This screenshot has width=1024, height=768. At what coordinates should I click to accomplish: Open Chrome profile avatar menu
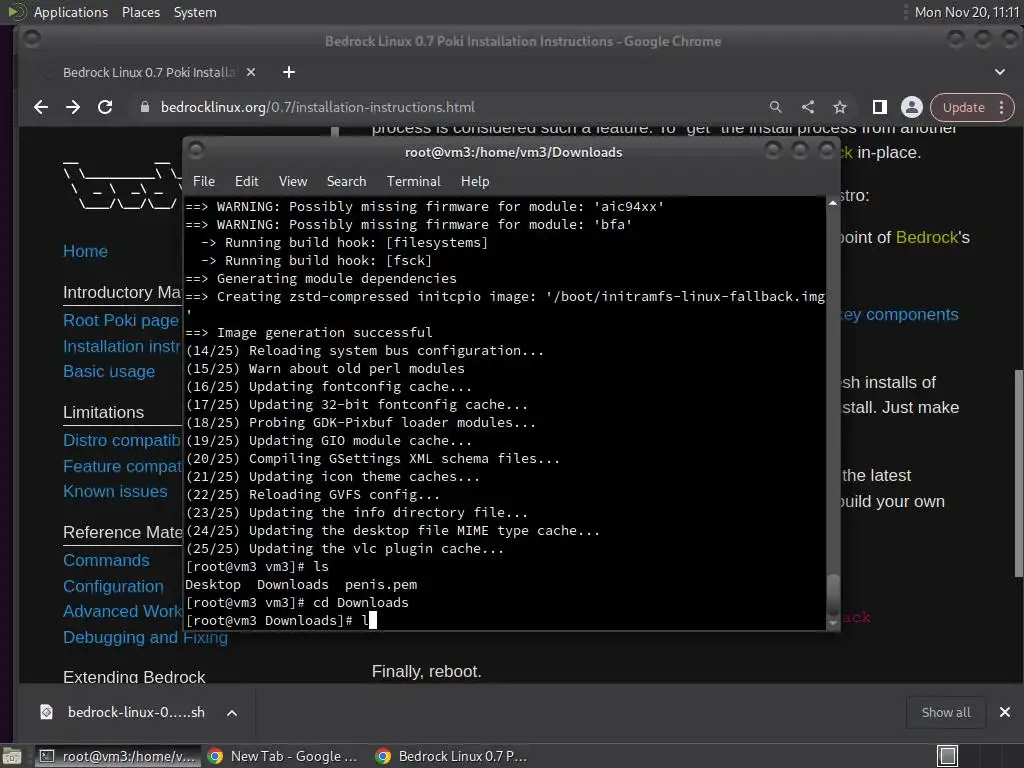pos(912,107)
